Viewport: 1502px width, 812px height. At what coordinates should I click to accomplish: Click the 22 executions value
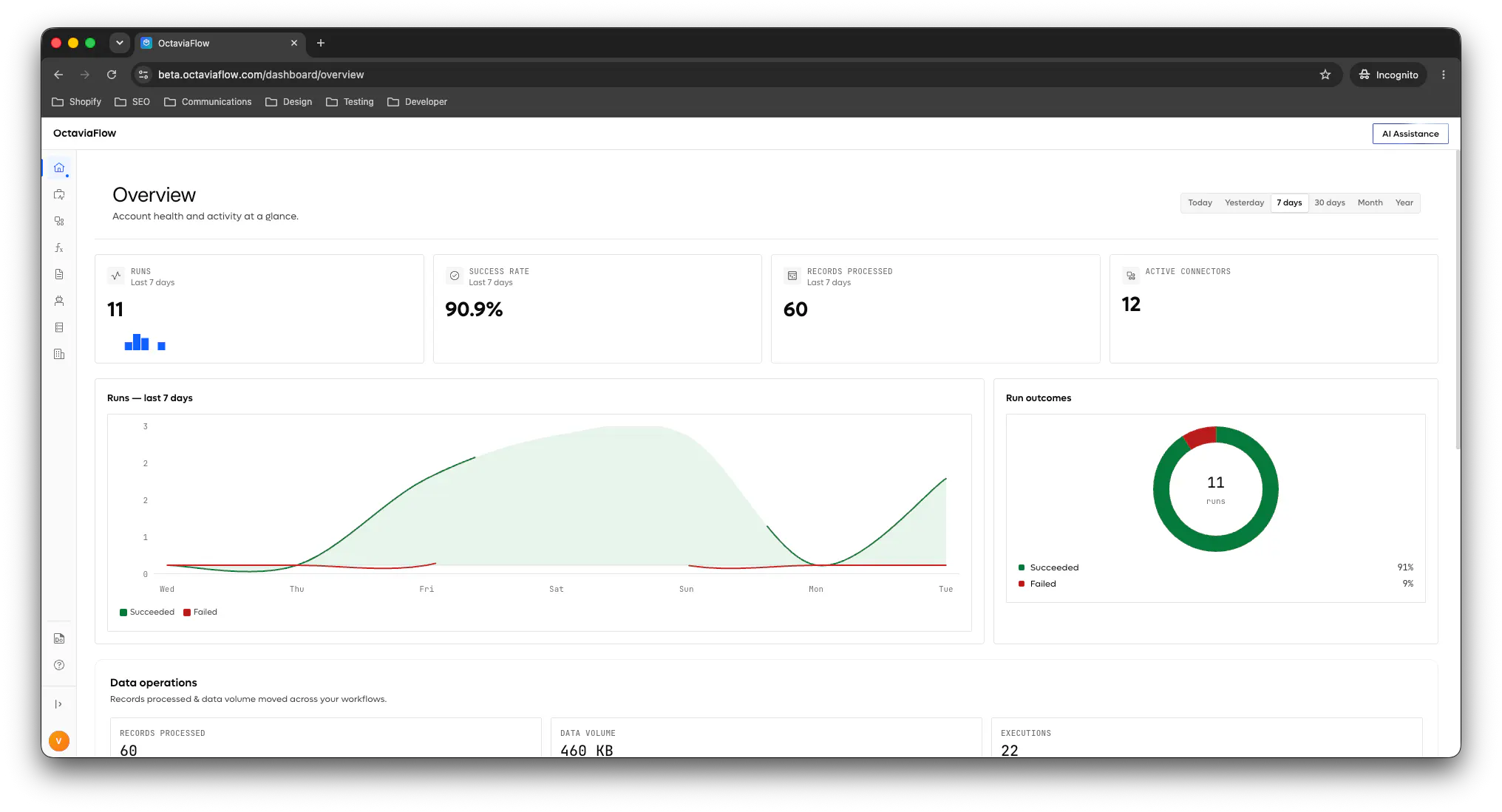click(1010, 750)
